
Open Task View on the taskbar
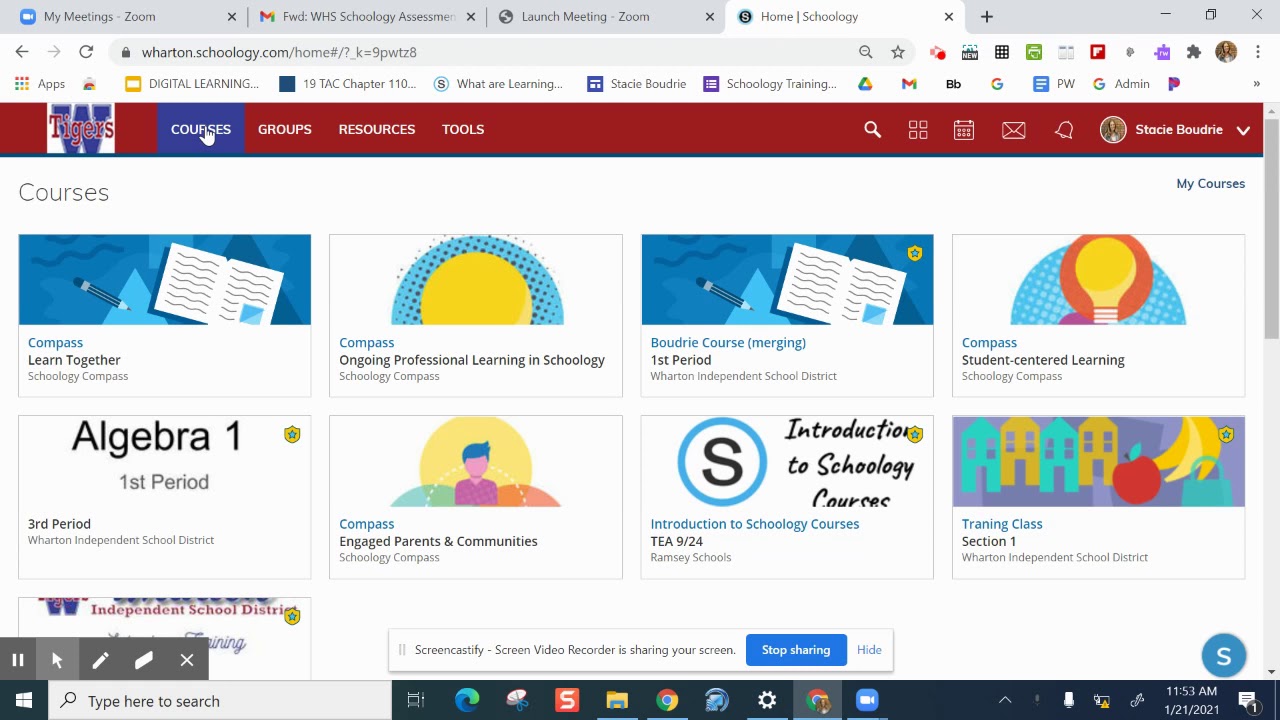click(x=416, y=700)
